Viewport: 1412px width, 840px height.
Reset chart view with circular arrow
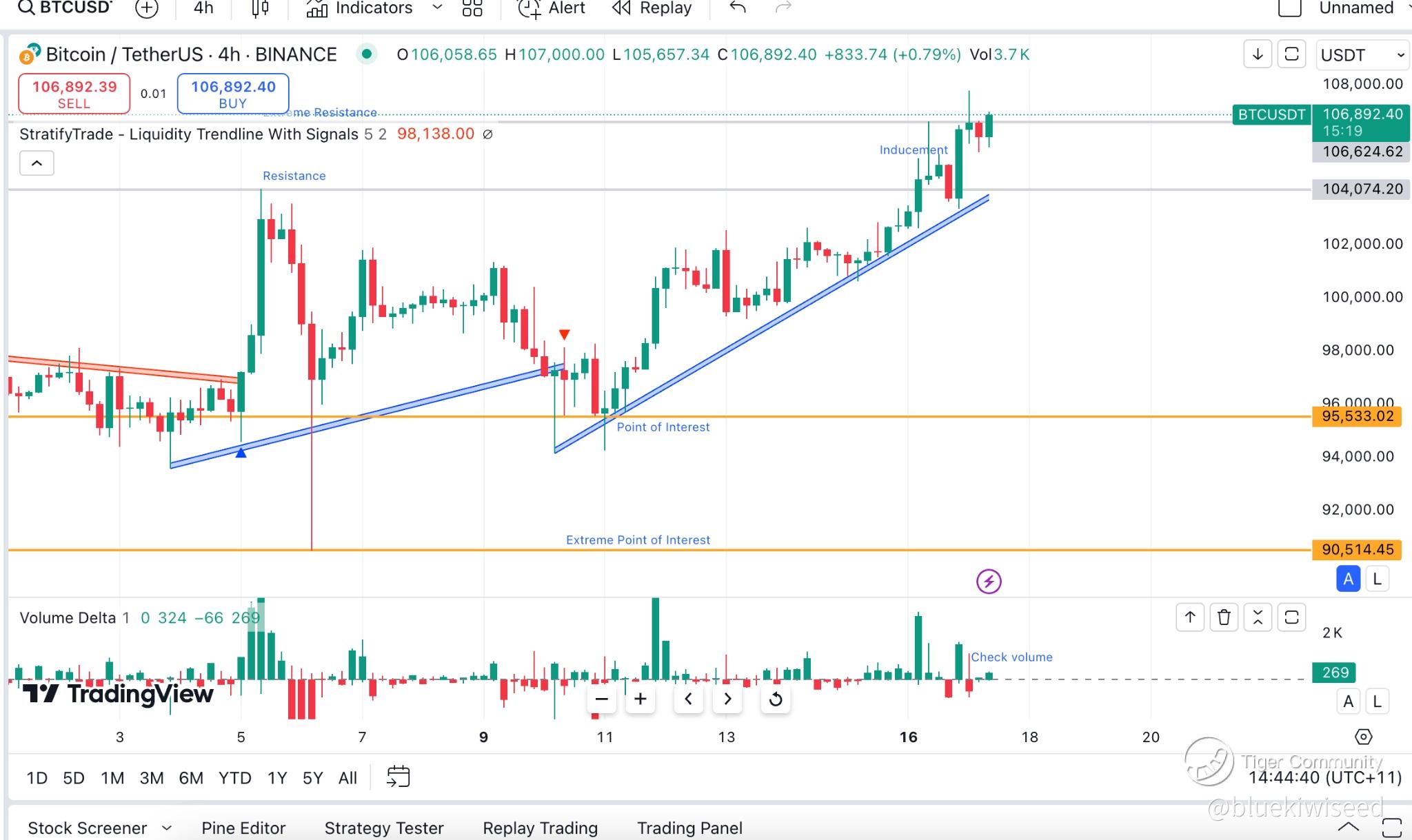coord(776,699)
